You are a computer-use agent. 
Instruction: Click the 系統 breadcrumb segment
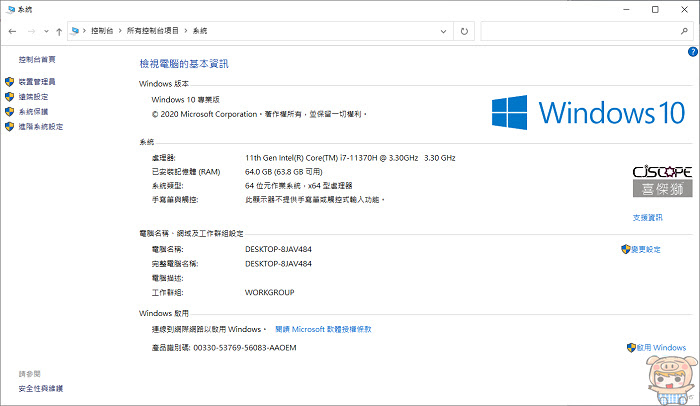[200, 31]
